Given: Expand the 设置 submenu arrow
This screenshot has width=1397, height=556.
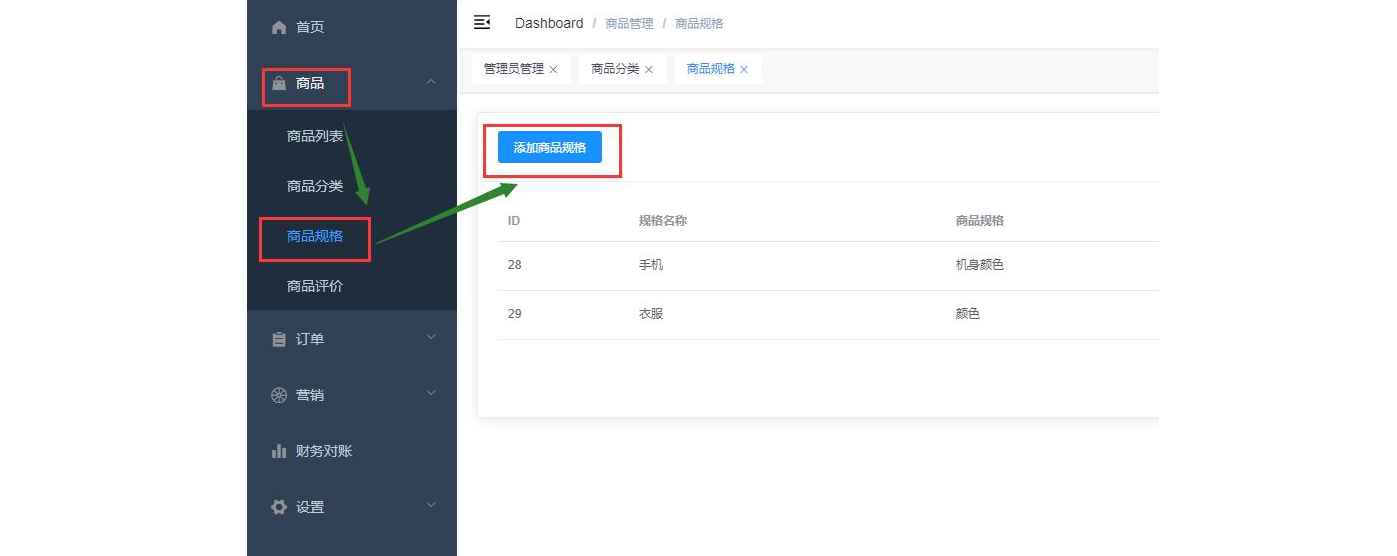Looking at the screenshot, I should pyautogui.click(x=431, y=506).
